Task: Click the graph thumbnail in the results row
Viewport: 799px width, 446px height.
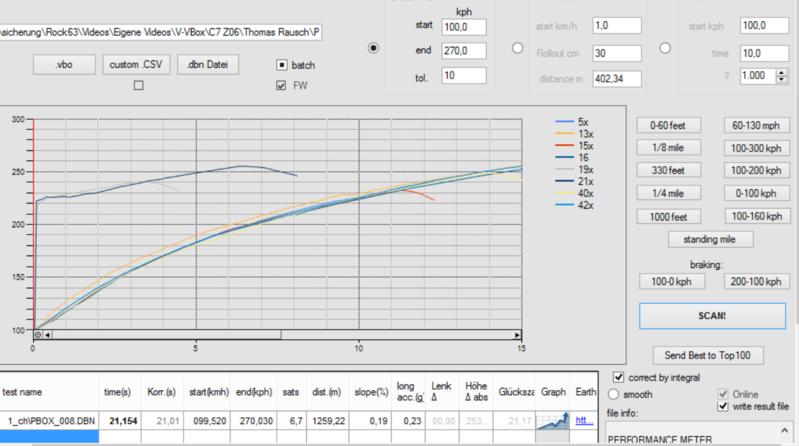Action: click(x=551, y=421)
